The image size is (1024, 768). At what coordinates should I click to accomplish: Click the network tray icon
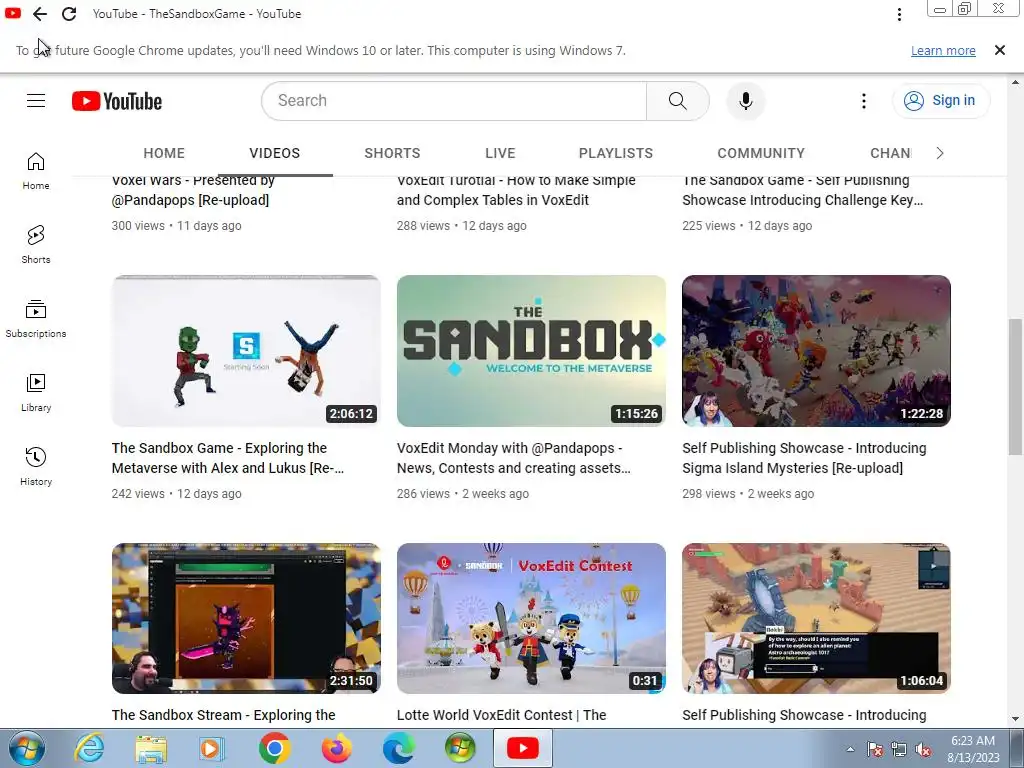899,749
